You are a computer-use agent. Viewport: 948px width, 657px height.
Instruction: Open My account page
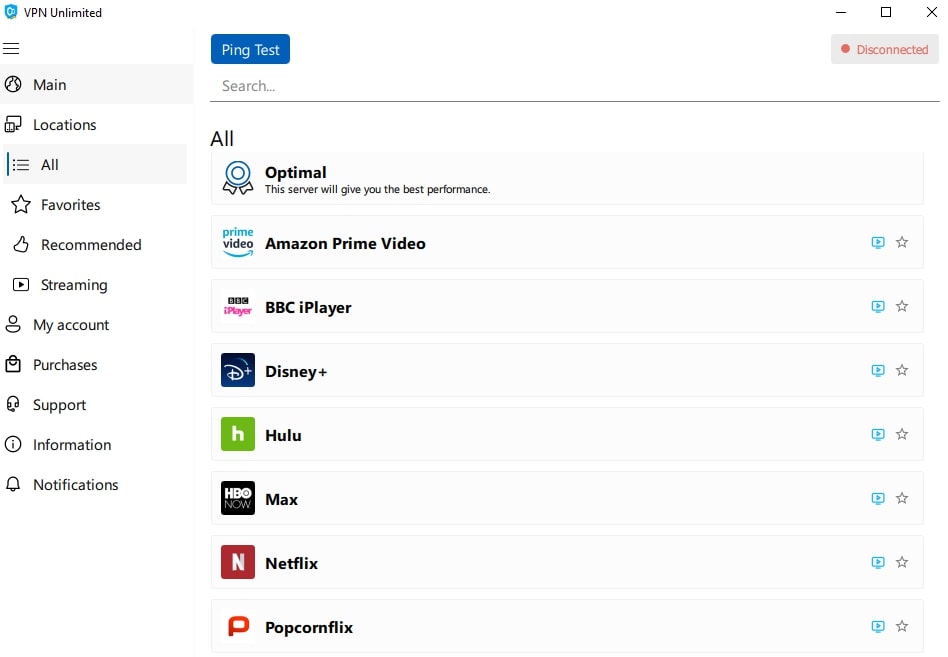point(97,325)
